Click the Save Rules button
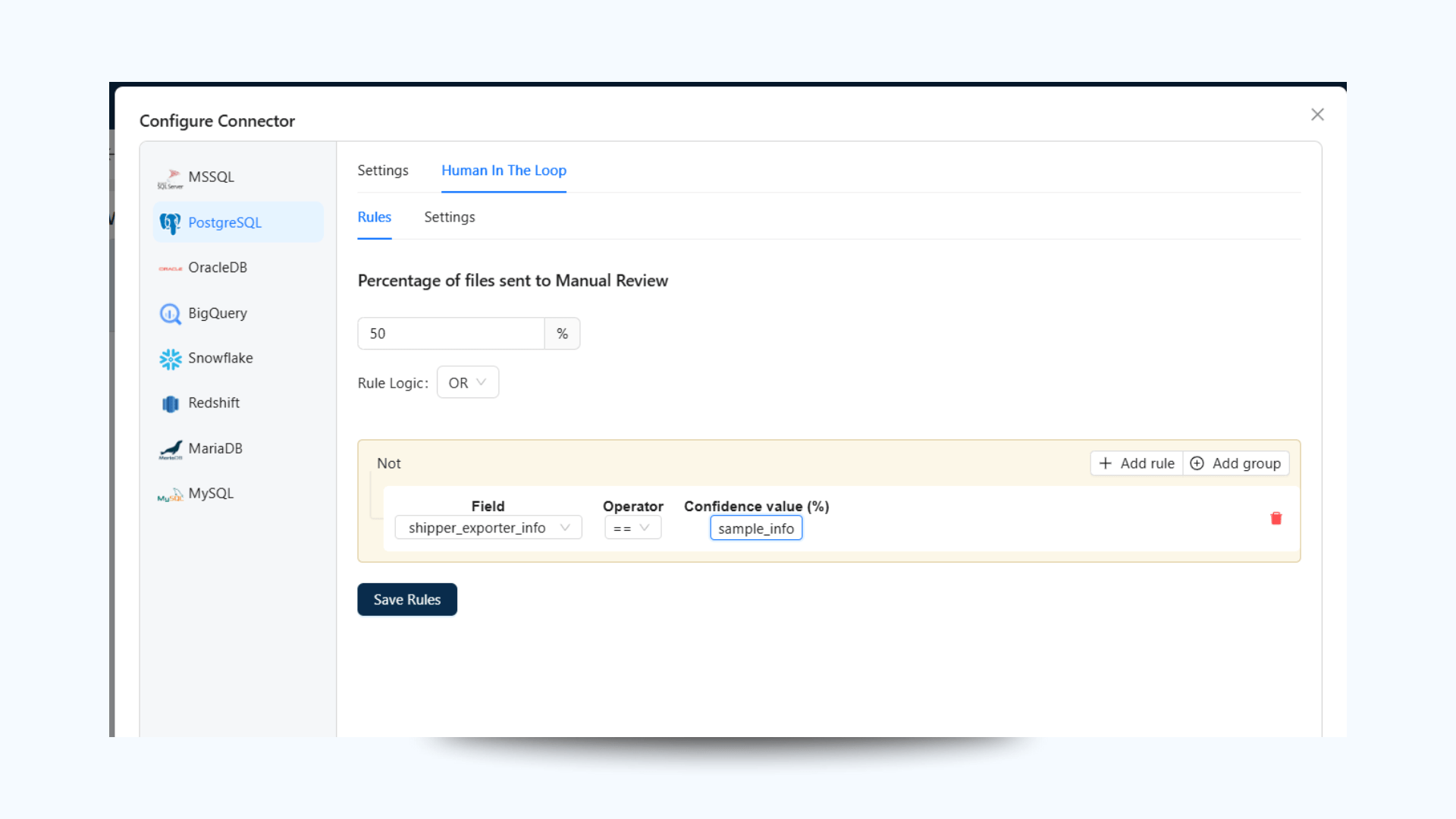Image resolution: width=1456 pixels, height=819 pixels. (406, 599)
